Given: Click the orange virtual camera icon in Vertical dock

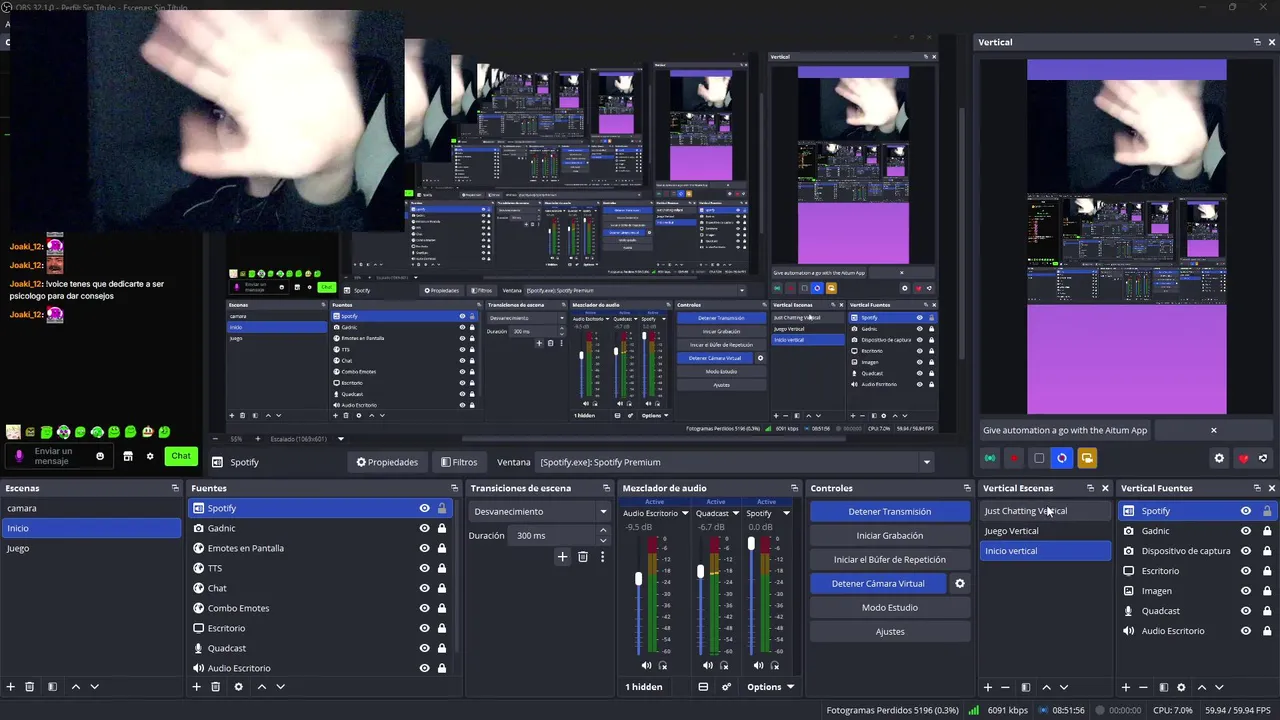Looking at the screenshot, I should [1087, 458].
